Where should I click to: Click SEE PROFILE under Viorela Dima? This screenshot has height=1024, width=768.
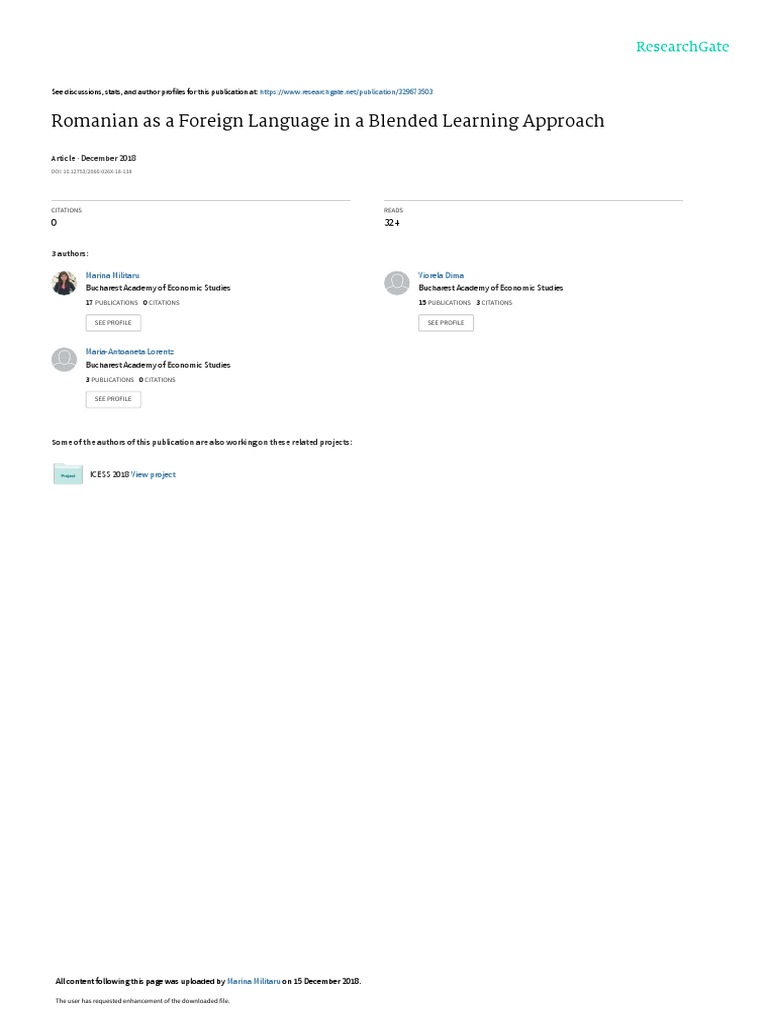[446, 323]
